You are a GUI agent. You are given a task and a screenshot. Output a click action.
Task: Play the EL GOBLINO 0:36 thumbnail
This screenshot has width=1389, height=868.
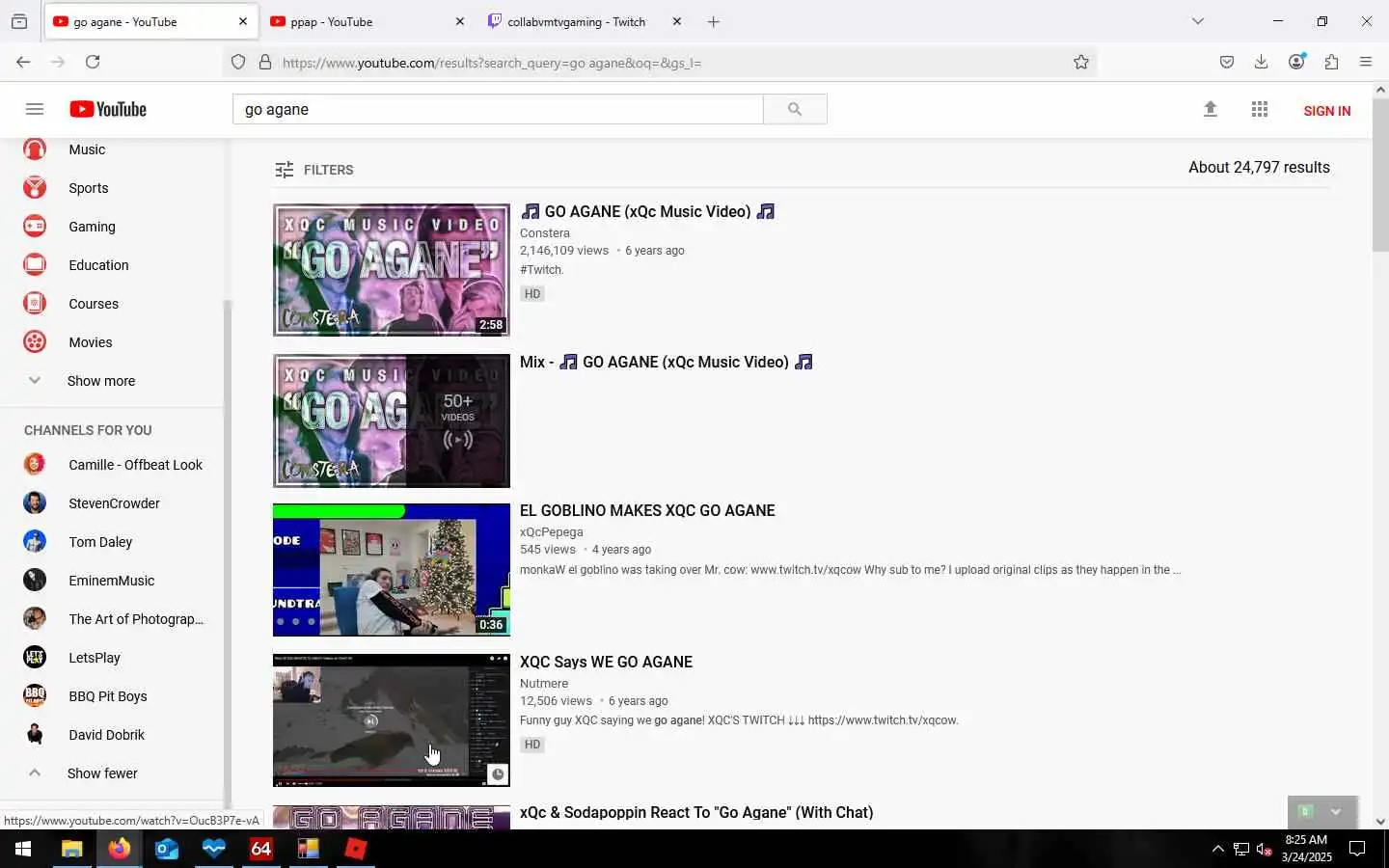392,570
